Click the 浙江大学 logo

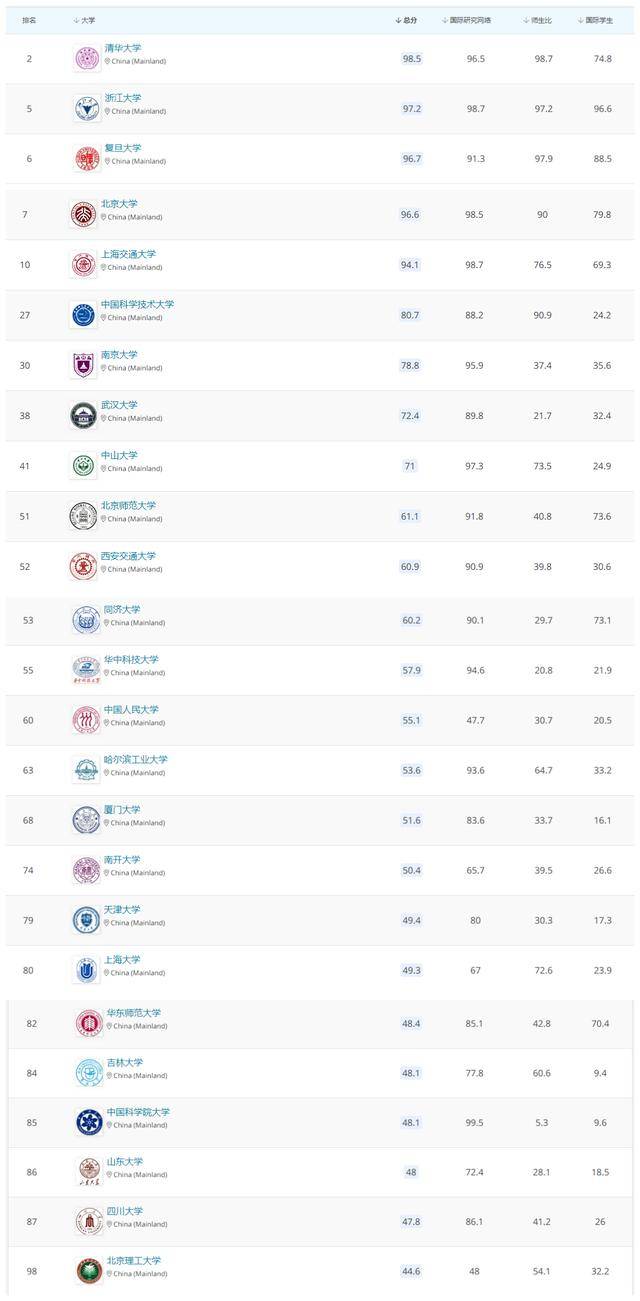(x=87, y=108)
